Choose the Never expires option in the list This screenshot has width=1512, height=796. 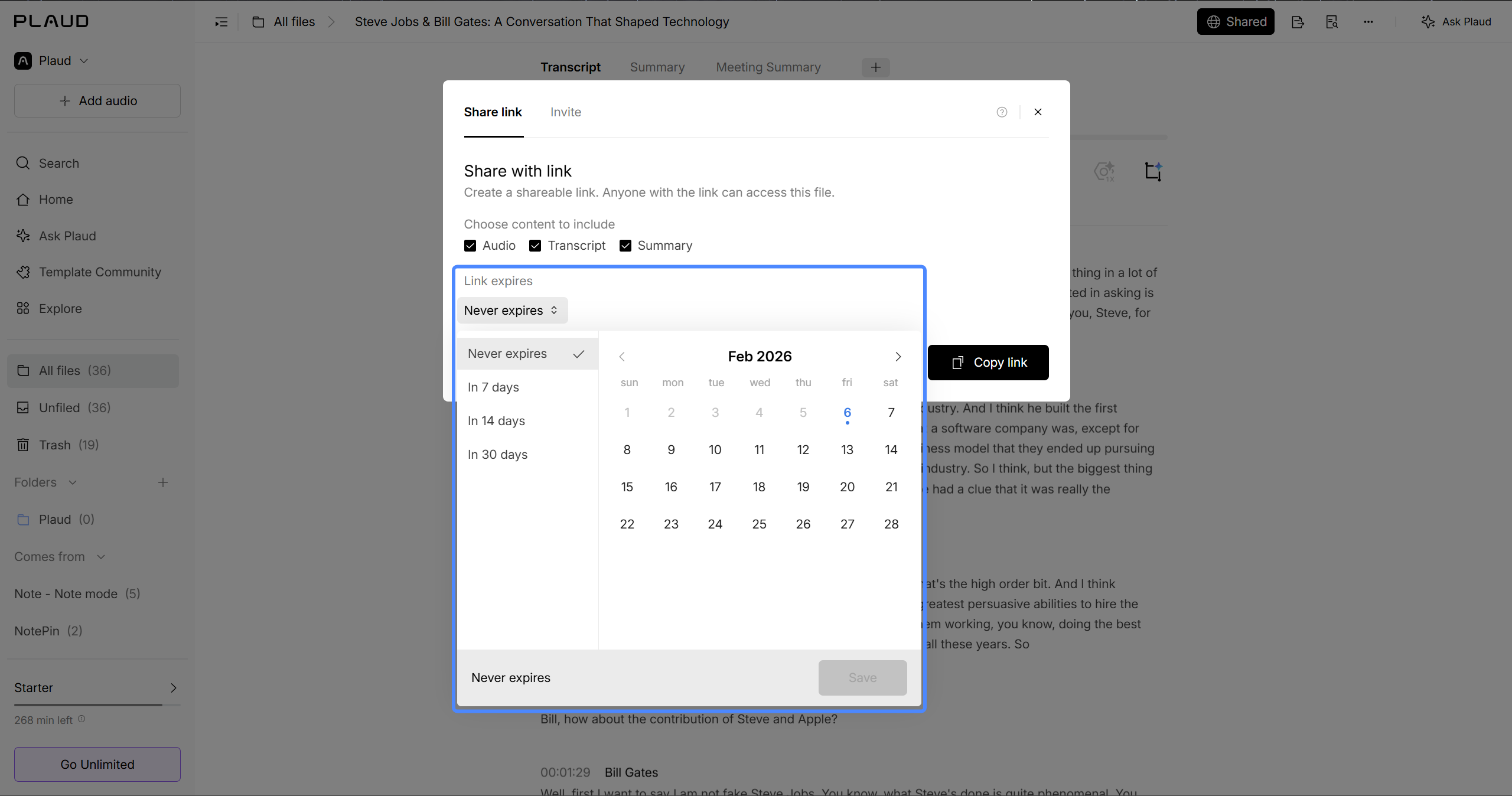click(527, 354)
